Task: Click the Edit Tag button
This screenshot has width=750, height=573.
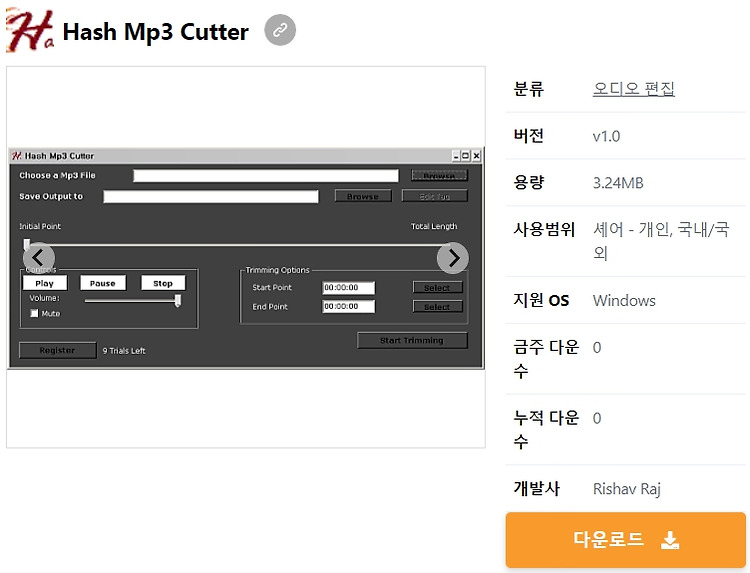Action: 434,196
